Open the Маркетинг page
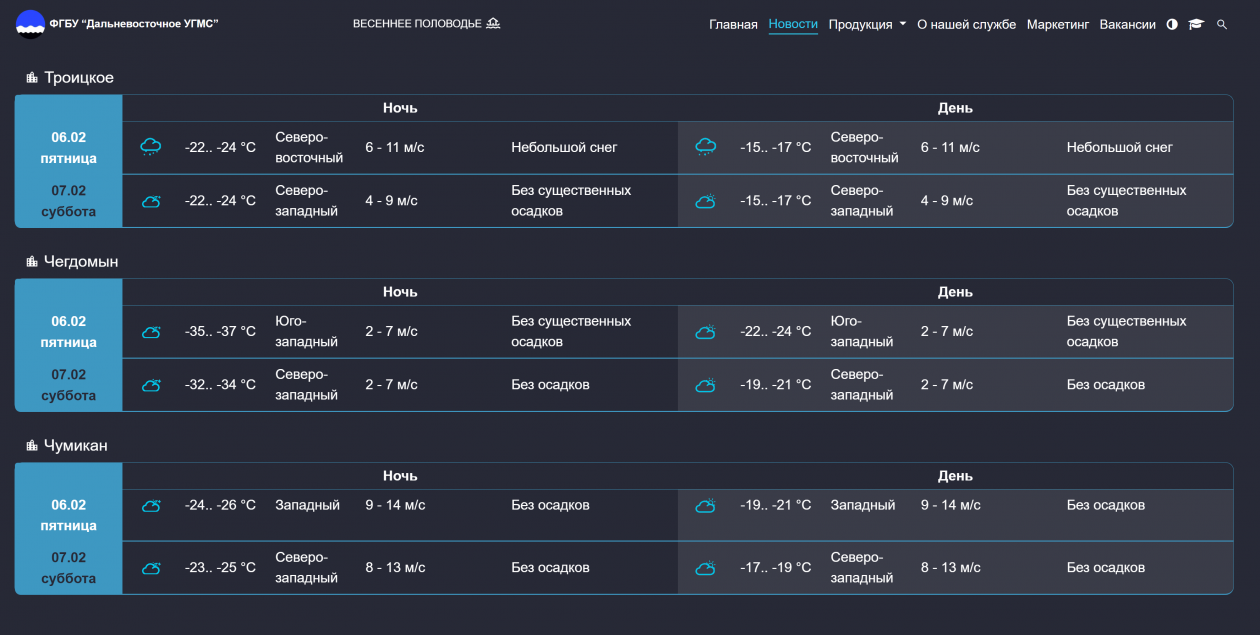This screenshot has width=1260, height=635. pos(1058,24)
